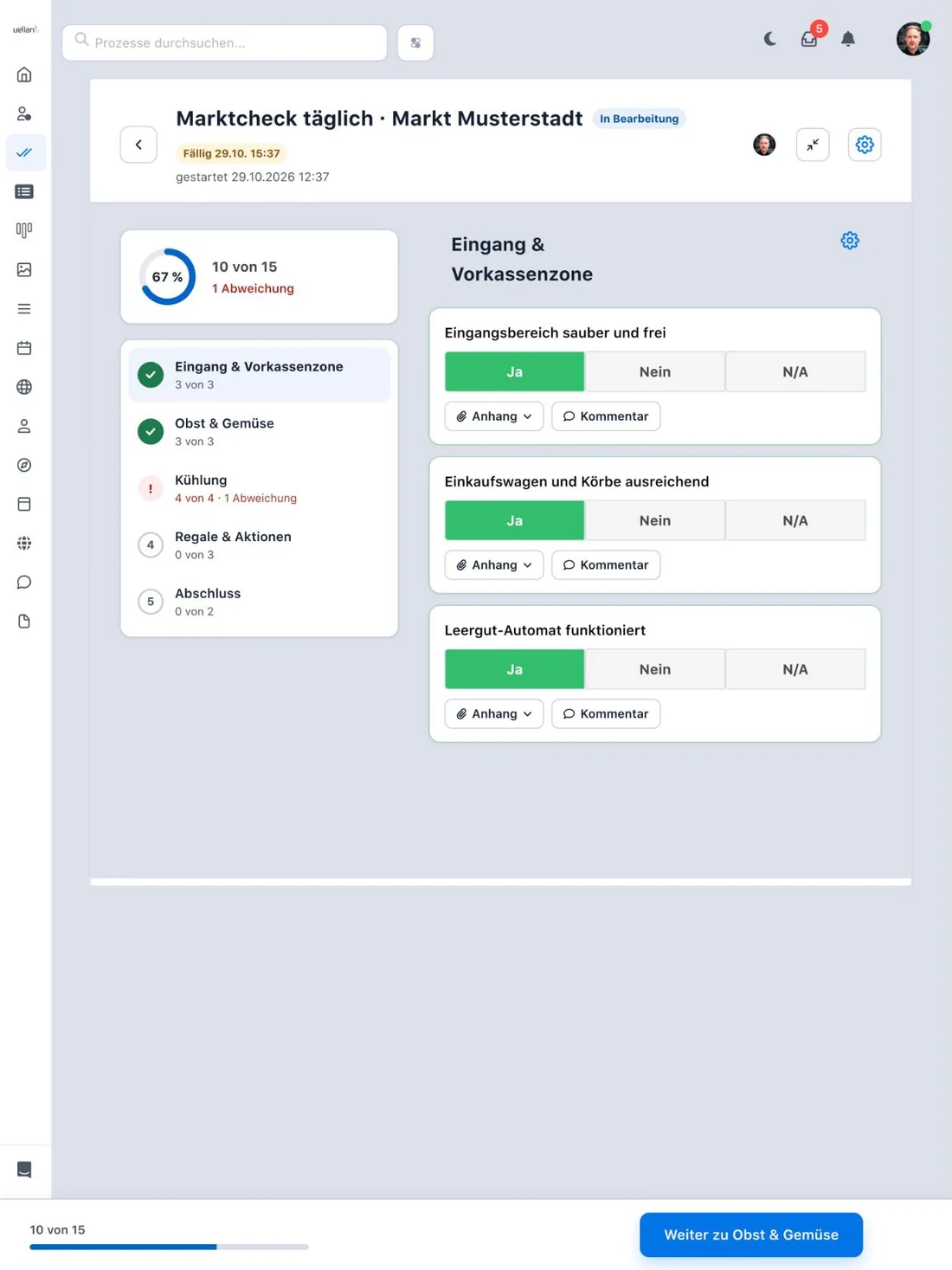Screen dimensions: 952x1270
Task: Open user avatar menu in top bar
Action: [x=913, y=39]
